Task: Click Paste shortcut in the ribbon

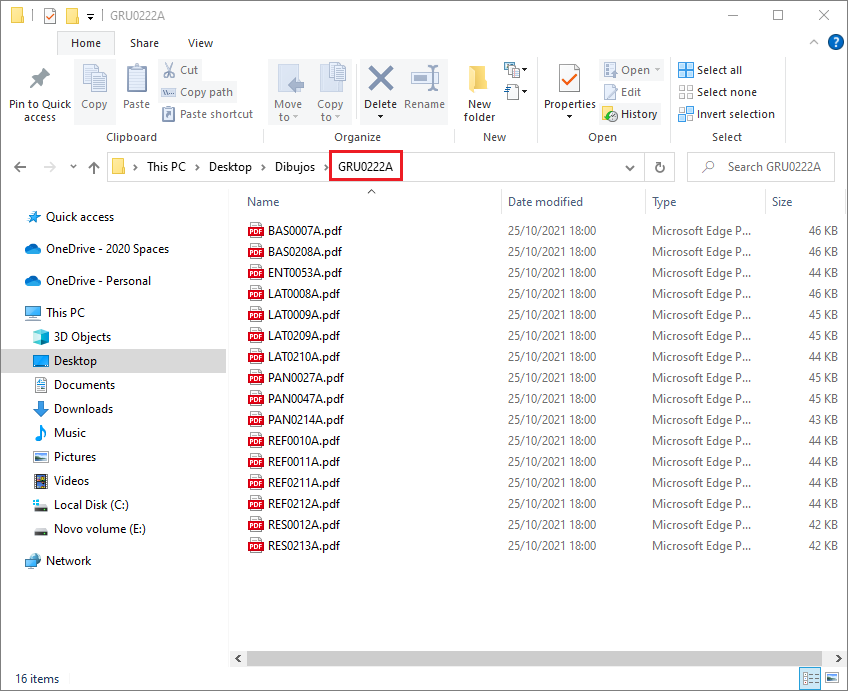Action: [208, 114]
